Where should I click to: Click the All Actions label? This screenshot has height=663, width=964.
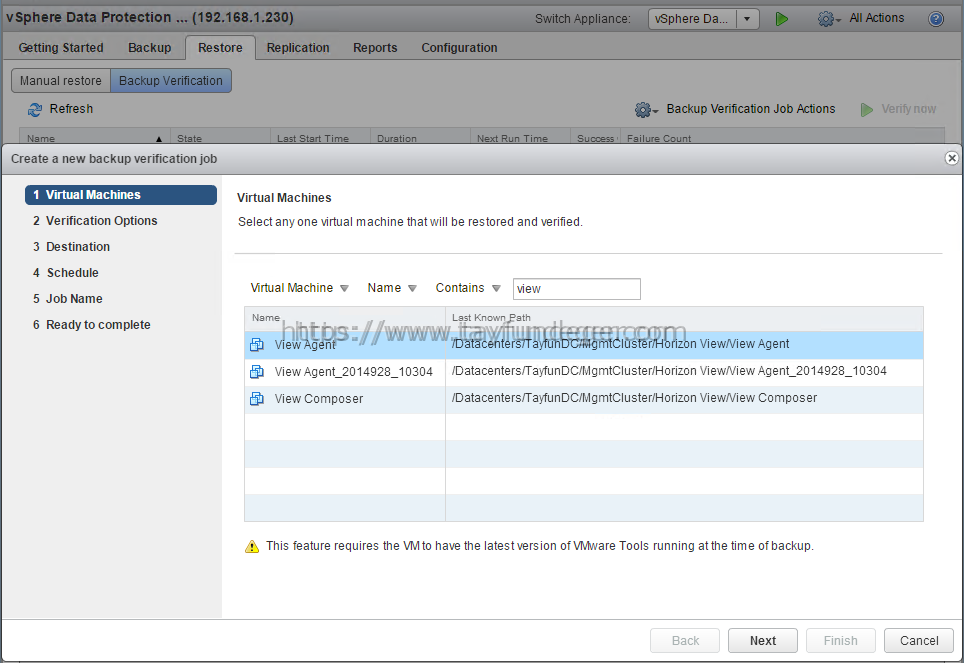(x=877, y=18)
